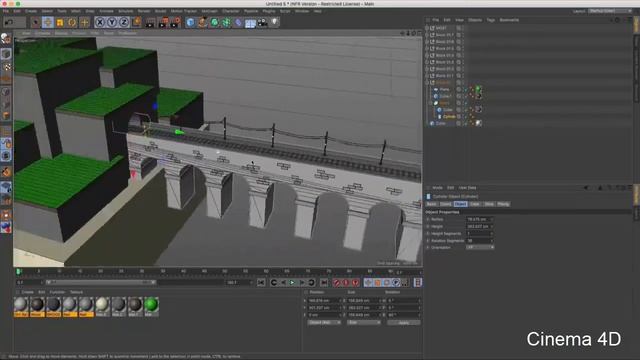The width and height of the screenshot is (640, 360).
Task: Switch the coordinate system icon
Action: click(136, 22)
